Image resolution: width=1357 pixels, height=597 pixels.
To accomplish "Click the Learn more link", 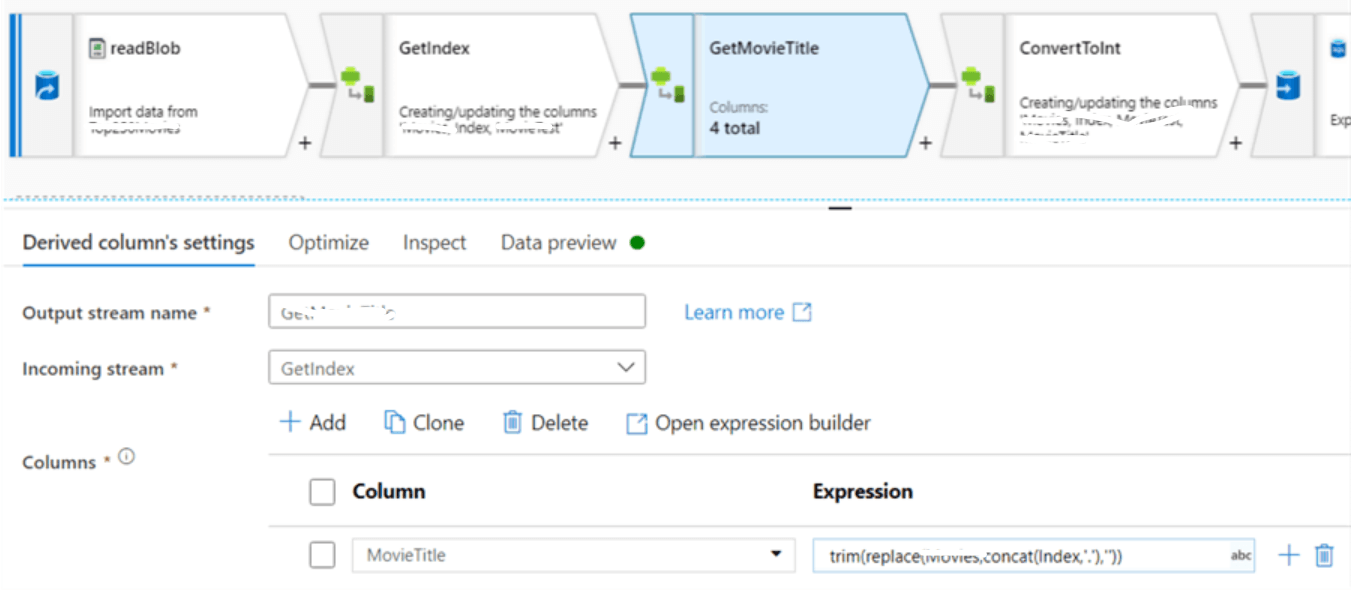I will click(736, 311).
